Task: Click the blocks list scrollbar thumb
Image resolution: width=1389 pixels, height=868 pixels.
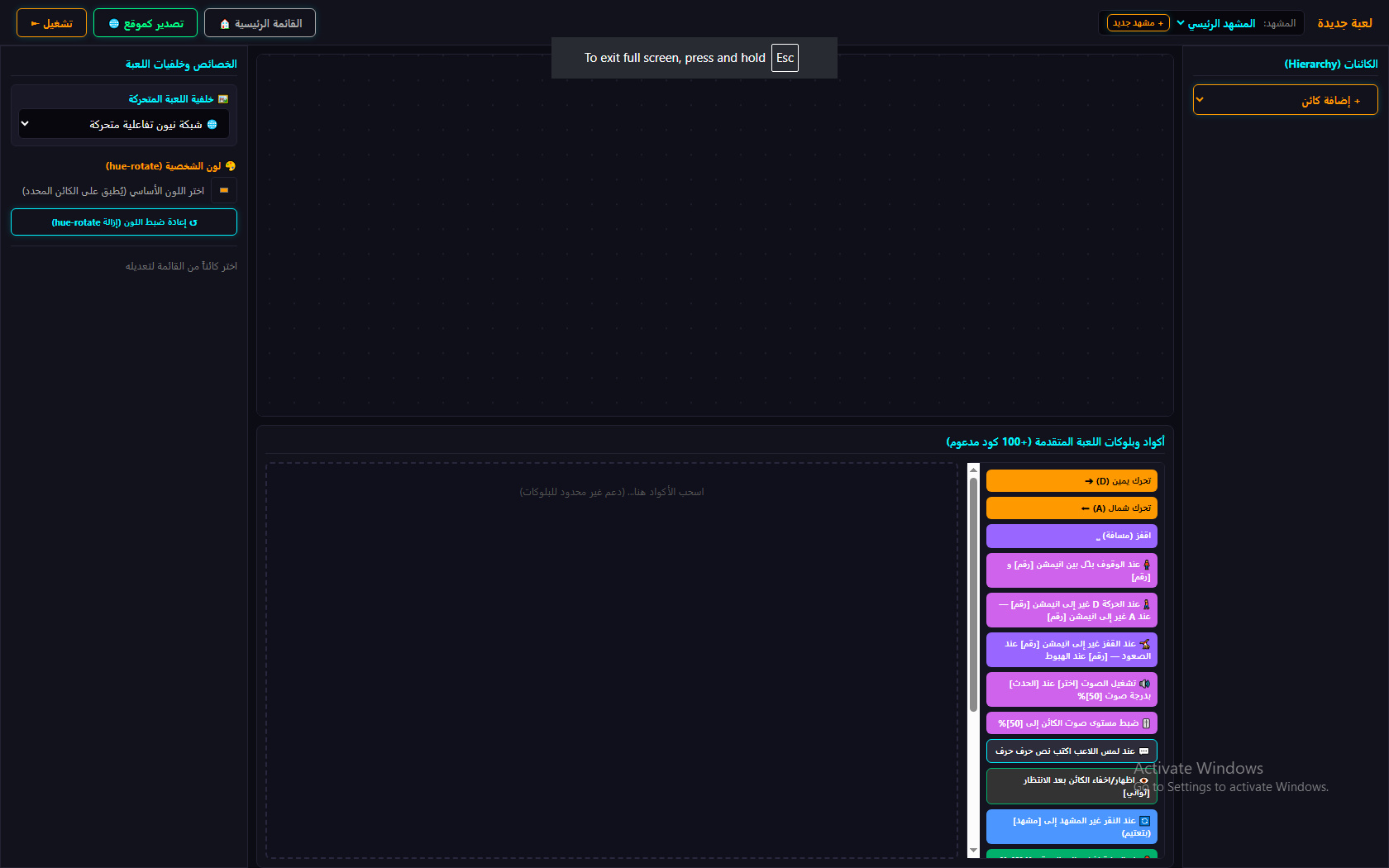Action: point(973,594)
